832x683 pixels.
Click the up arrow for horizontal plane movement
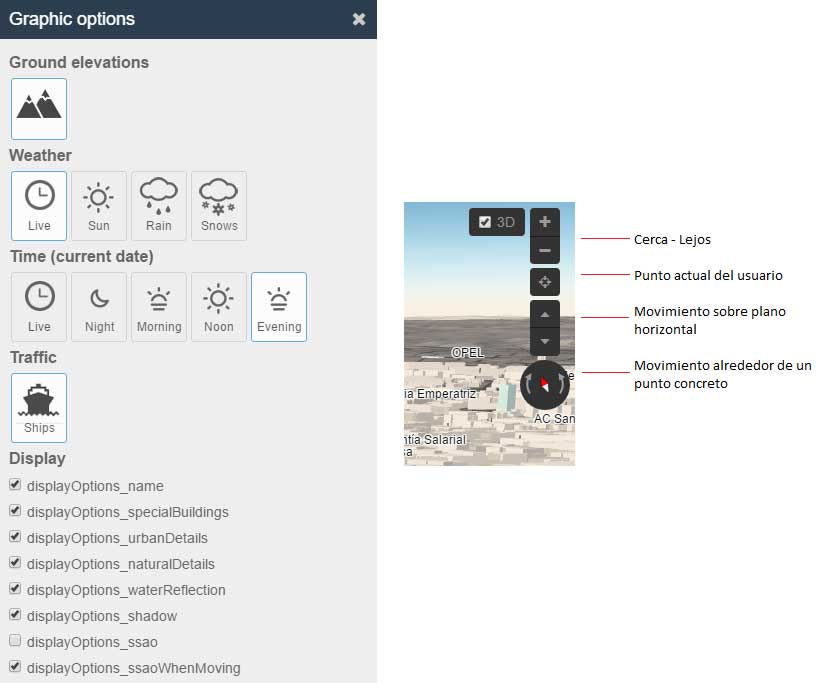545,315
